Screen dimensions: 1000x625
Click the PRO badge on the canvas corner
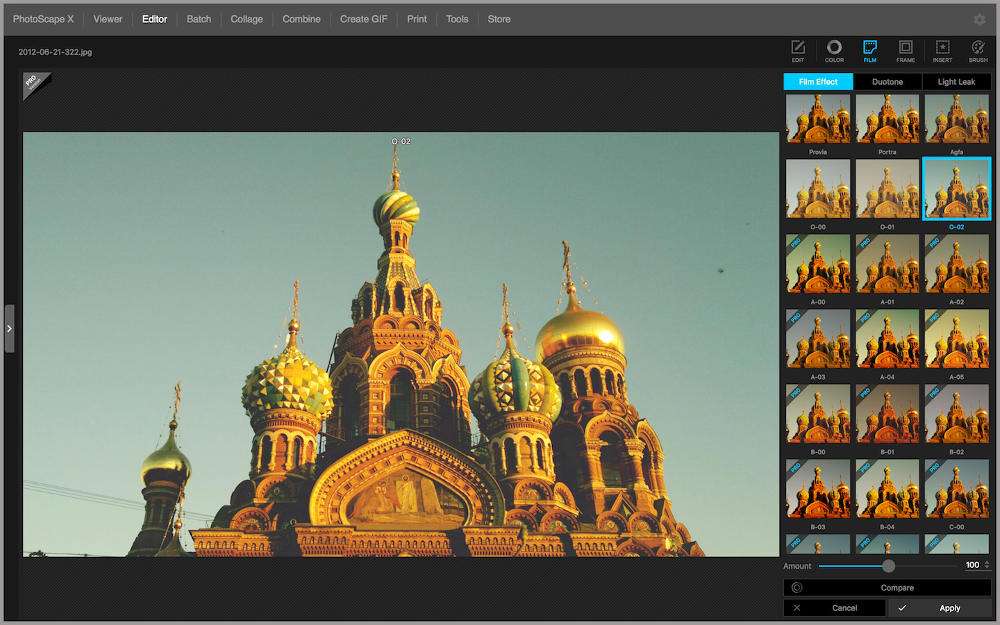pos(33,83)
